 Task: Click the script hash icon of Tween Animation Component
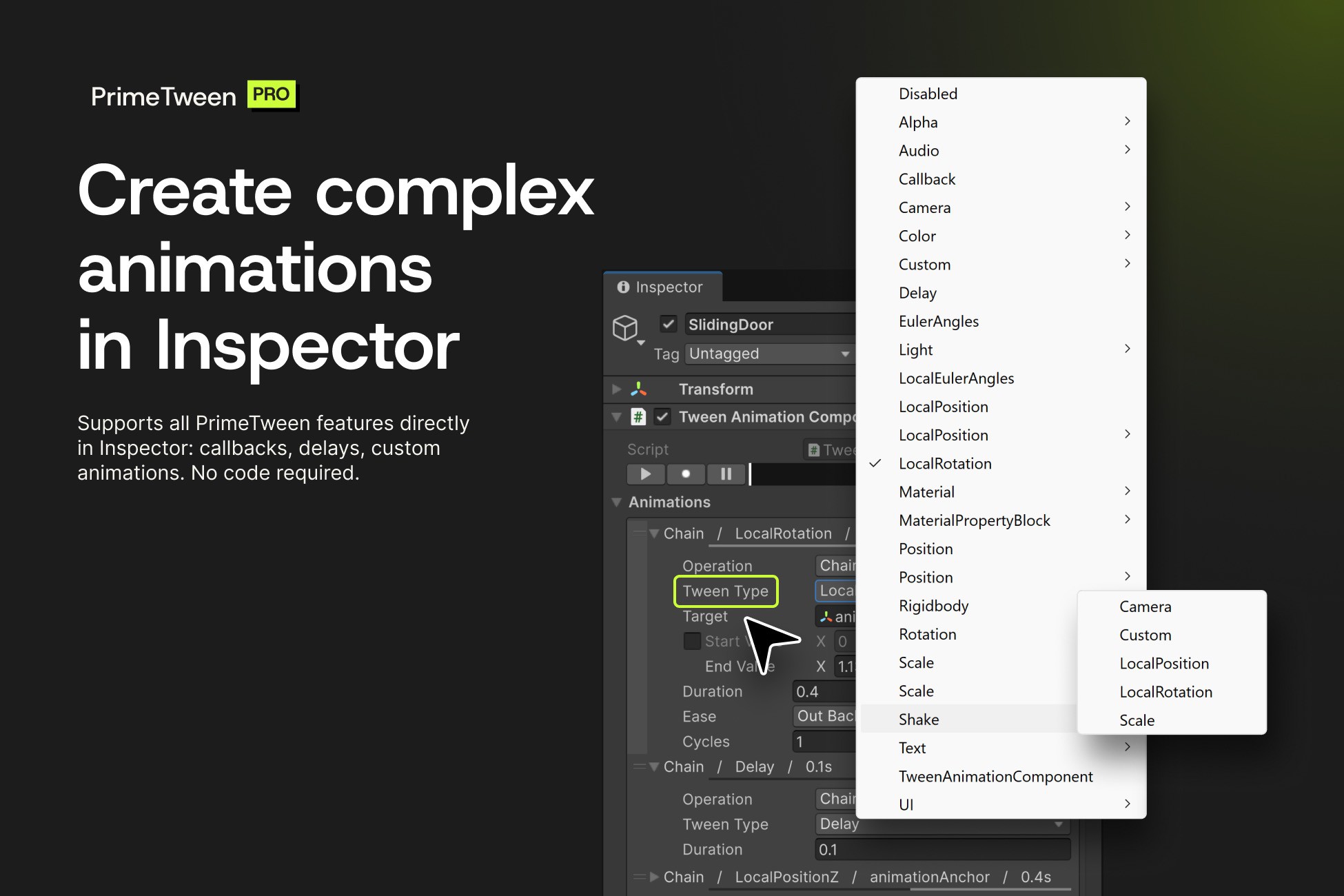click(x=638, y=417)
